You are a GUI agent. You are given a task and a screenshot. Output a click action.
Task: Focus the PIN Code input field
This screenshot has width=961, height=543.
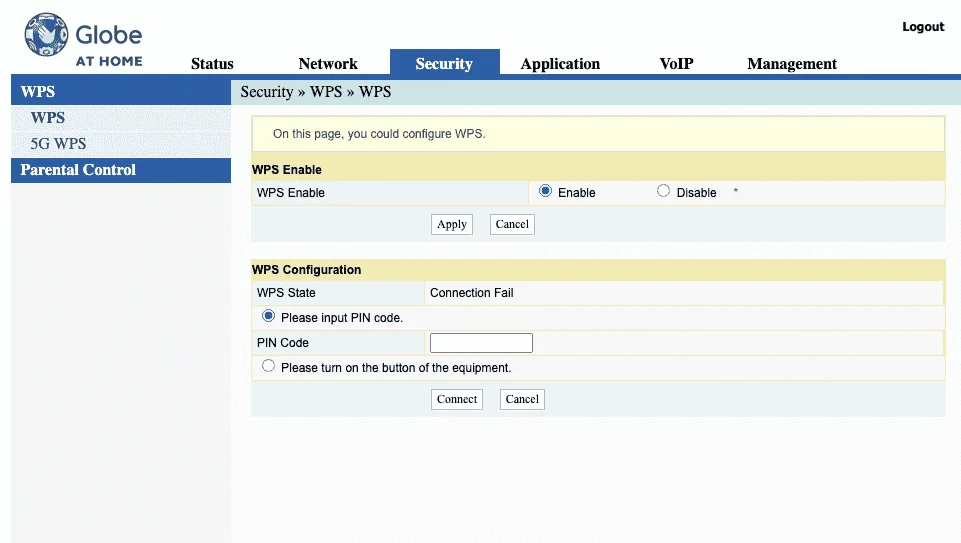click(x=481, y=343)
